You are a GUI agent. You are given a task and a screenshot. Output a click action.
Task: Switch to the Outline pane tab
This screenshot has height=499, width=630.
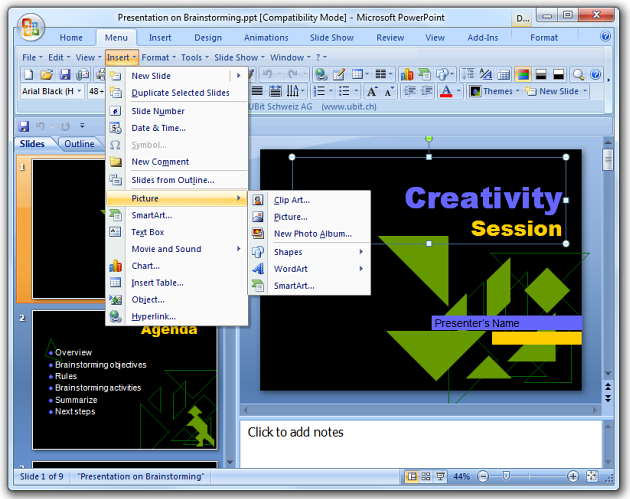(78, 144)
